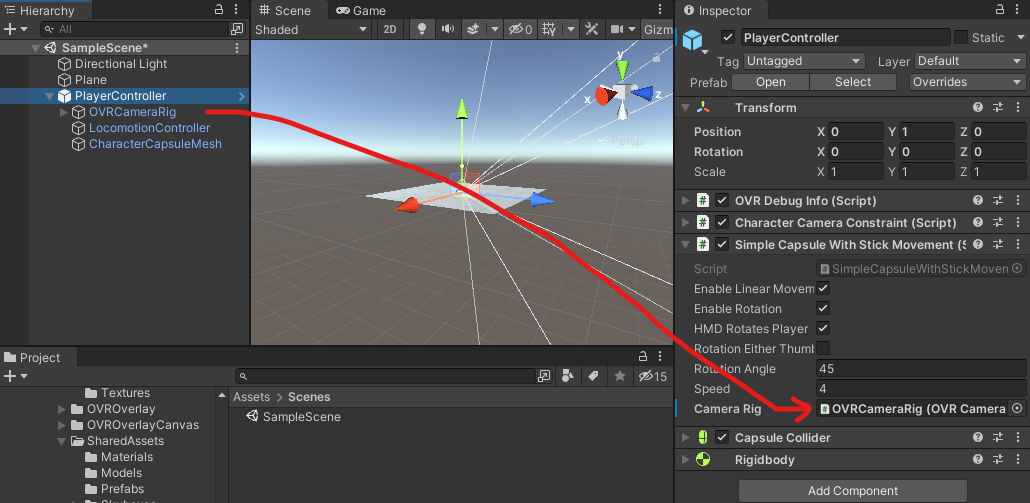Click the Speed value input field
1030x503 pixels.
click(x=920, y=389)
